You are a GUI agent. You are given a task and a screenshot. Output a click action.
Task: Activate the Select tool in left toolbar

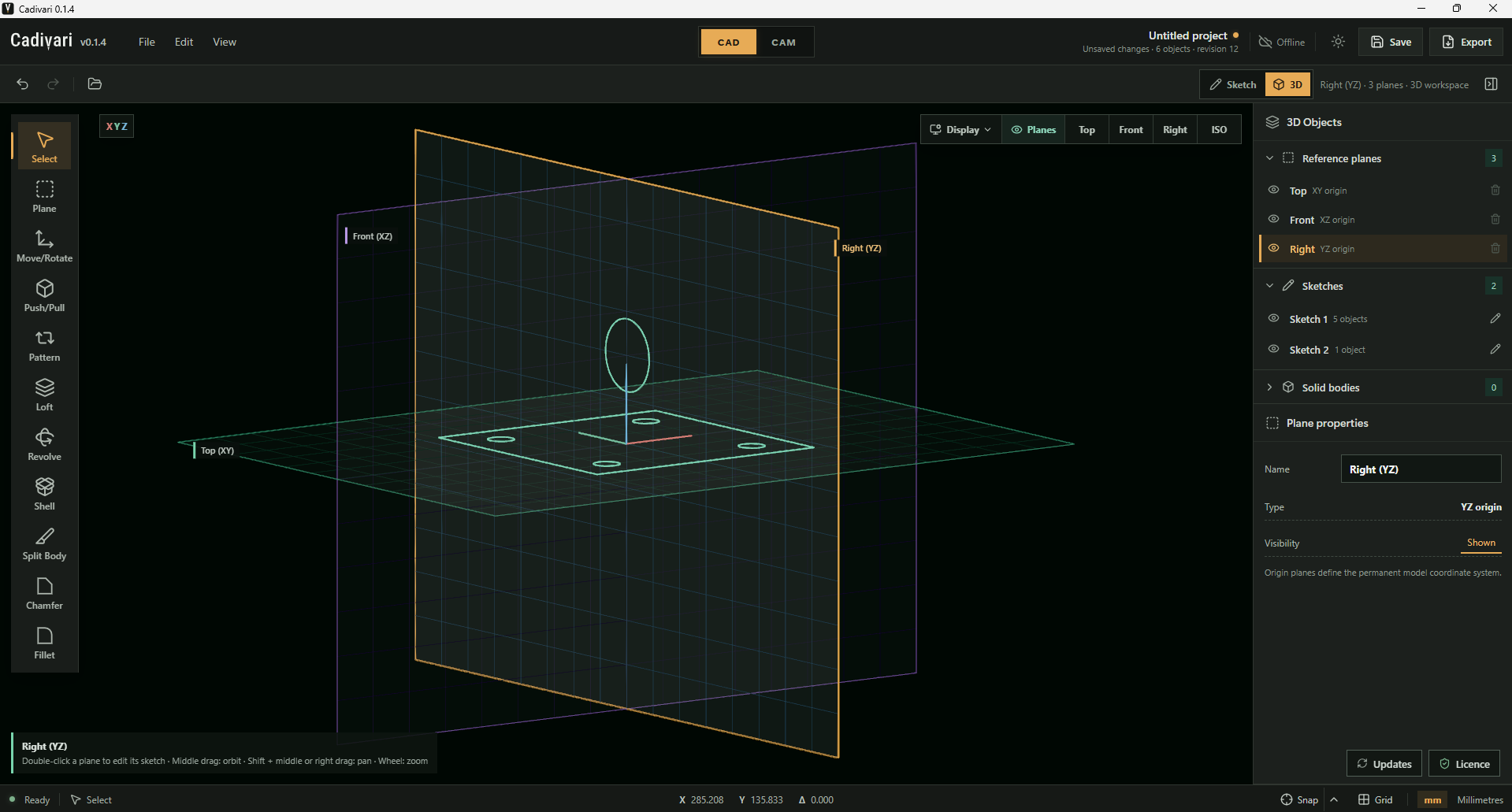[x=44, y=146]
